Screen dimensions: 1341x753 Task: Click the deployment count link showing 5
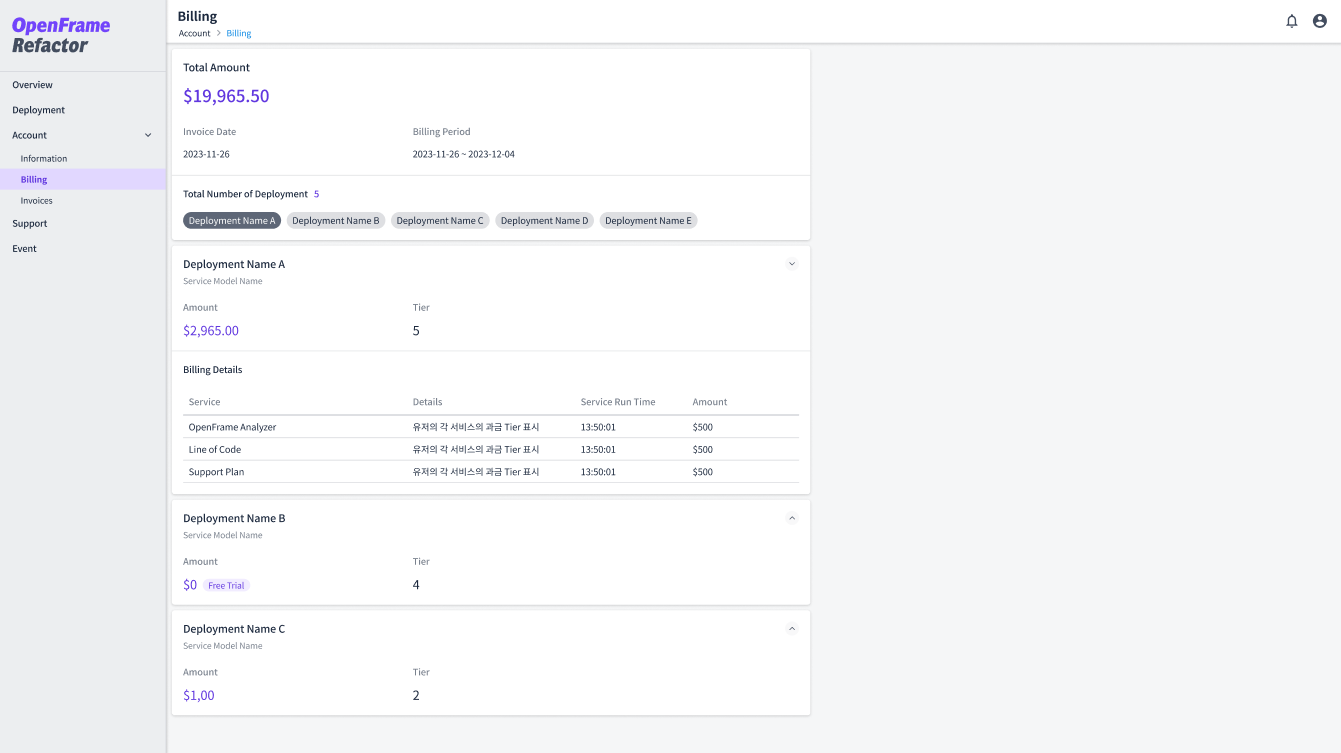(x=317, y=193)
